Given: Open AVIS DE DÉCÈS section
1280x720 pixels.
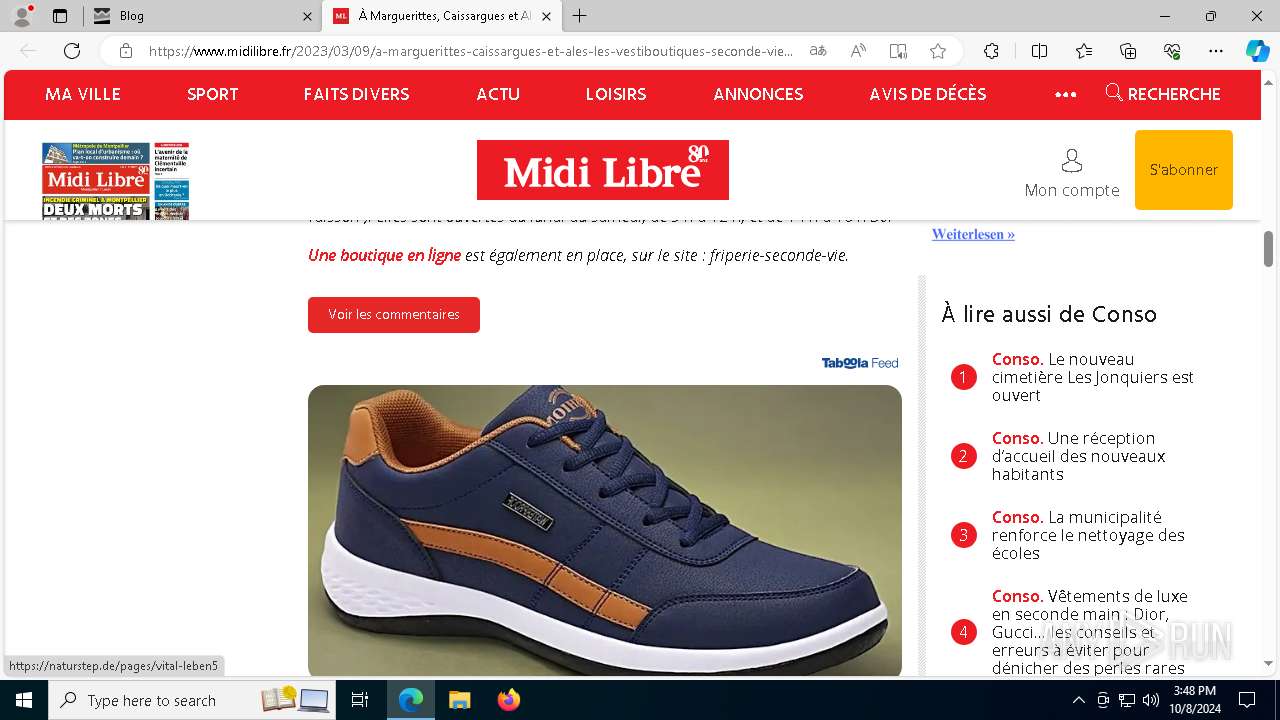Looking at the screenshot, I should click(x=928, y=94).
